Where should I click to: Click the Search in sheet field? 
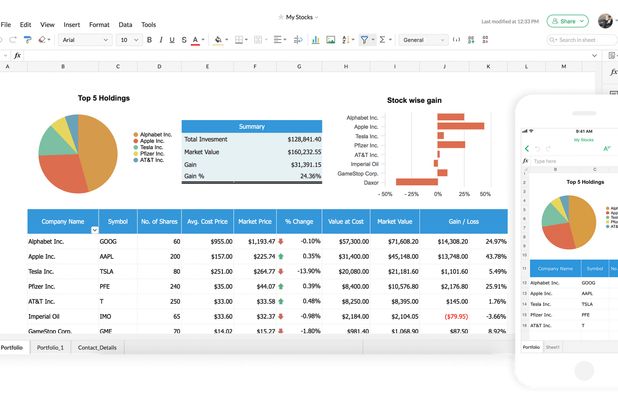click(x=582, y=40)
